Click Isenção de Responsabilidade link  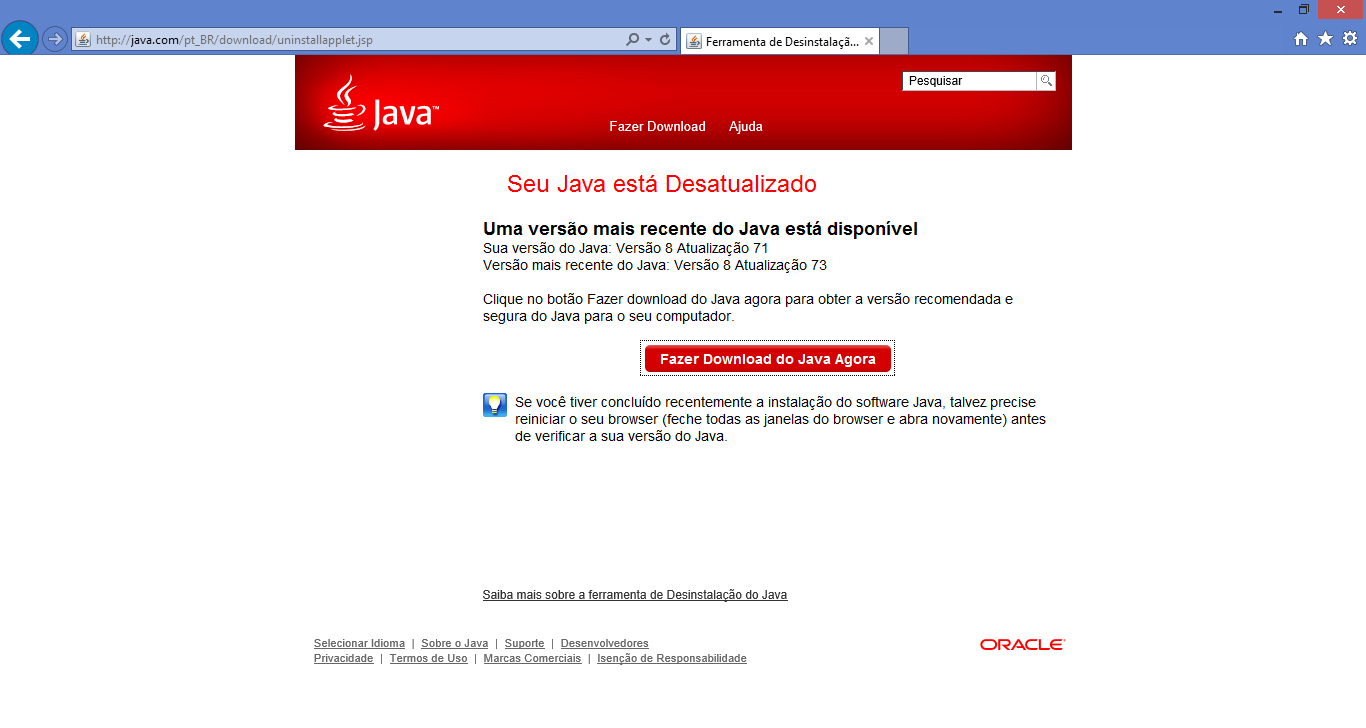pyautogui.click(x=672, y=658)
